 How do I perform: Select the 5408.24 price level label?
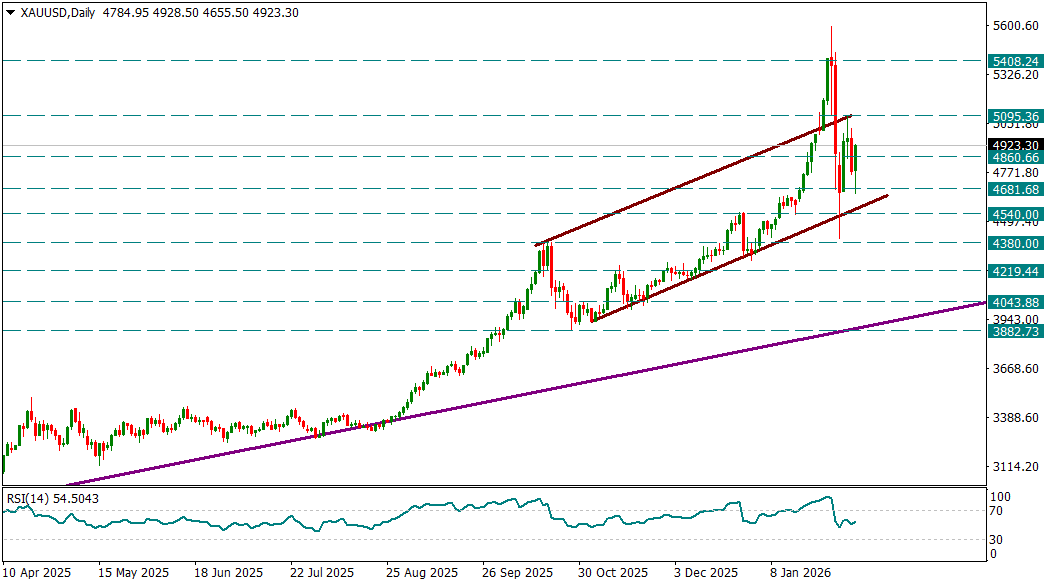[x=1014, y=61]
